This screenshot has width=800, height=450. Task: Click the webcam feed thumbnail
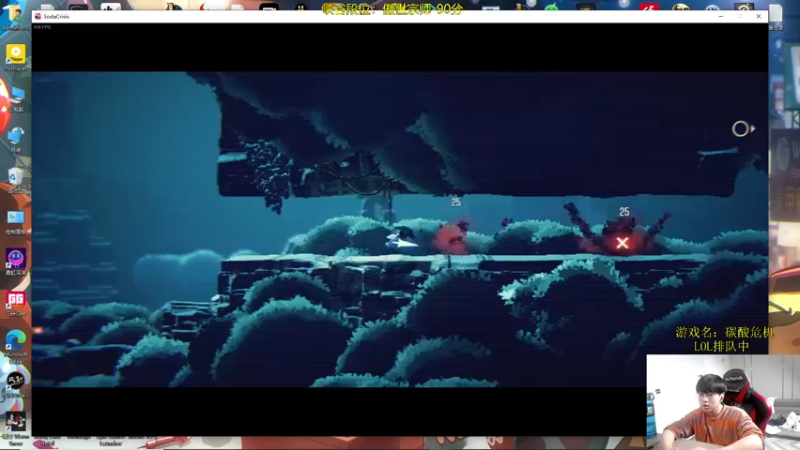[x=723, y=402]
